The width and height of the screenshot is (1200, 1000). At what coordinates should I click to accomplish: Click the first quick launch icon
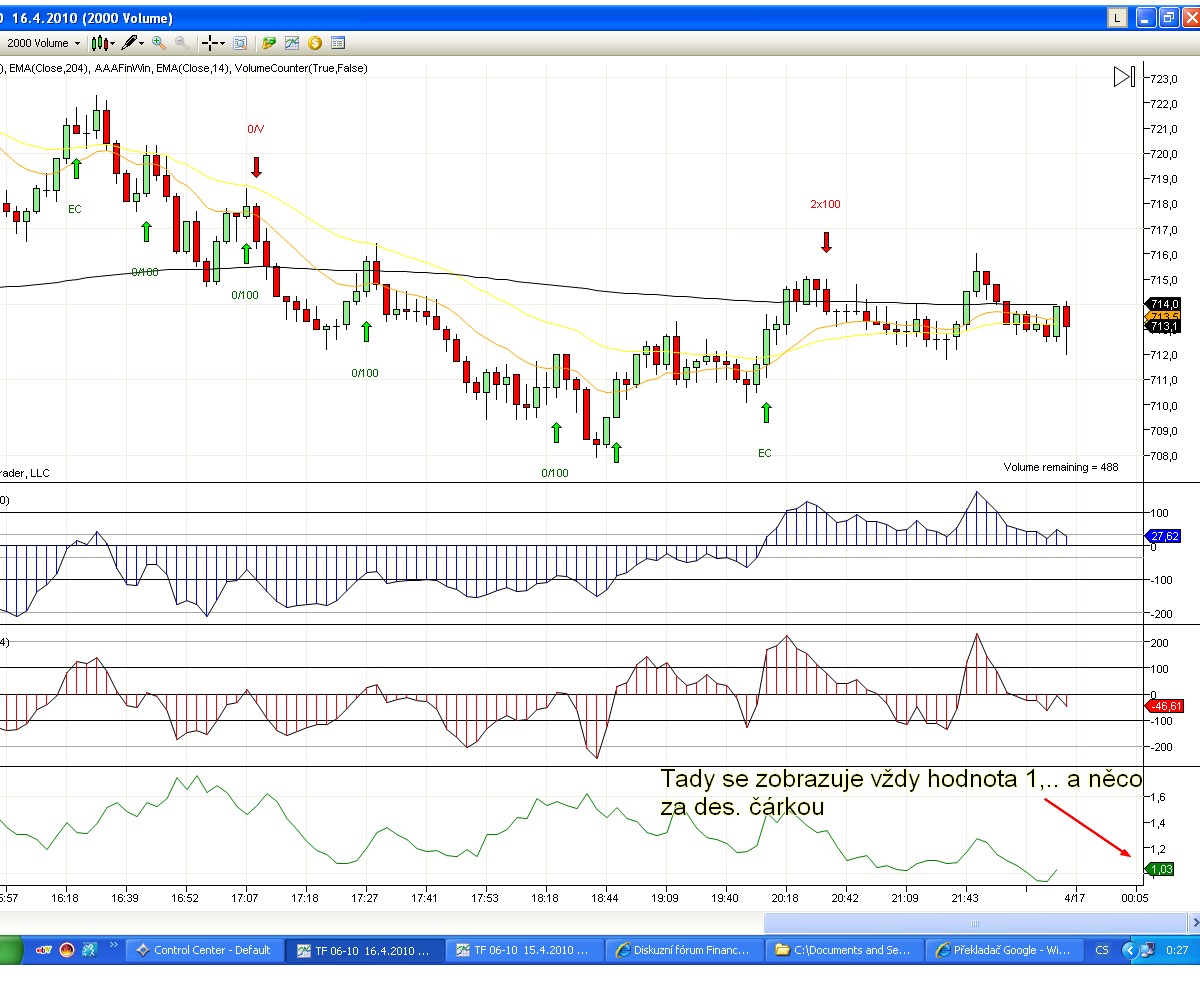tap(44, 950)
